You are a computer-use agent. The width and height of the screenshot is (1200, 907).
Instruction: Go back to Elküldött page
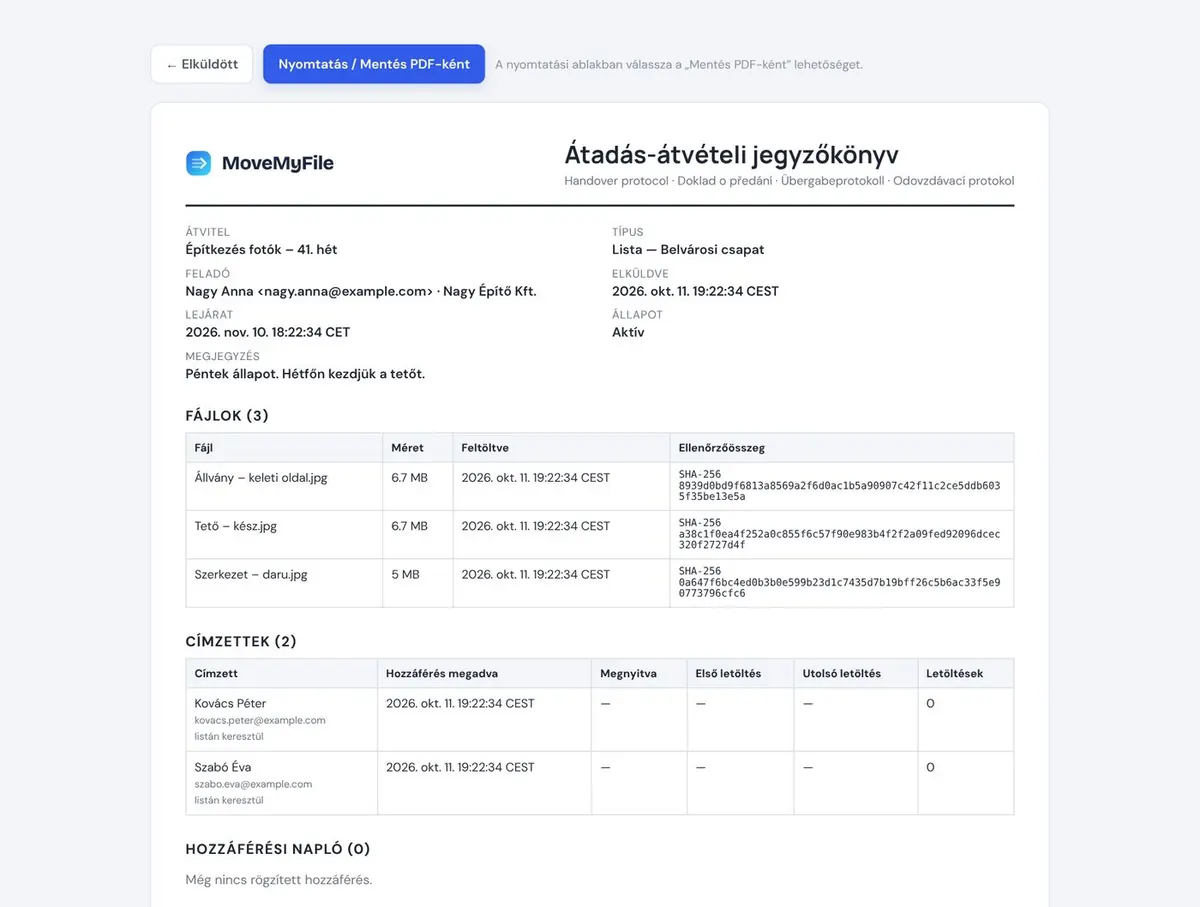point(202,64)
